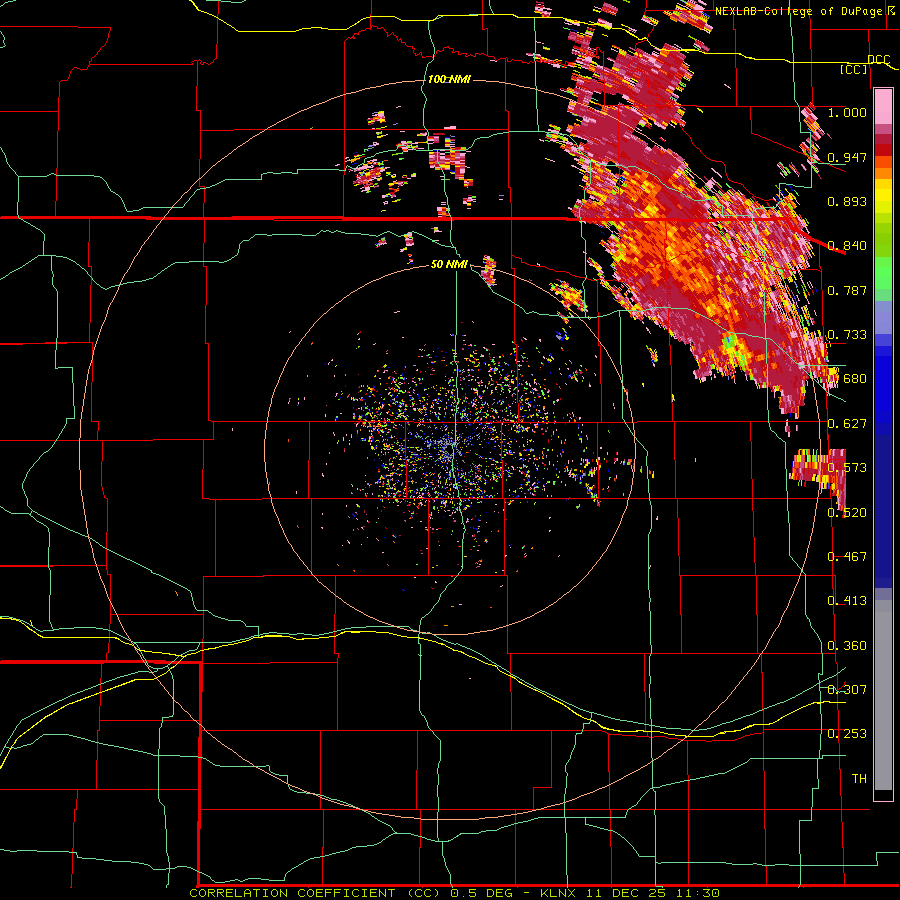Click the DCC product label

coord(878,60)
